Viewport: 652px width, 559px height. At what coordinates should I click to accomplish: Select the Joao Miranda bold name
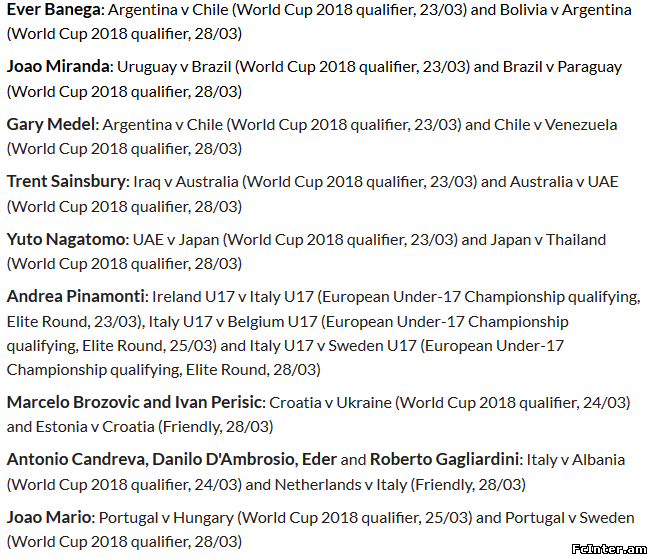coord(58,67)
